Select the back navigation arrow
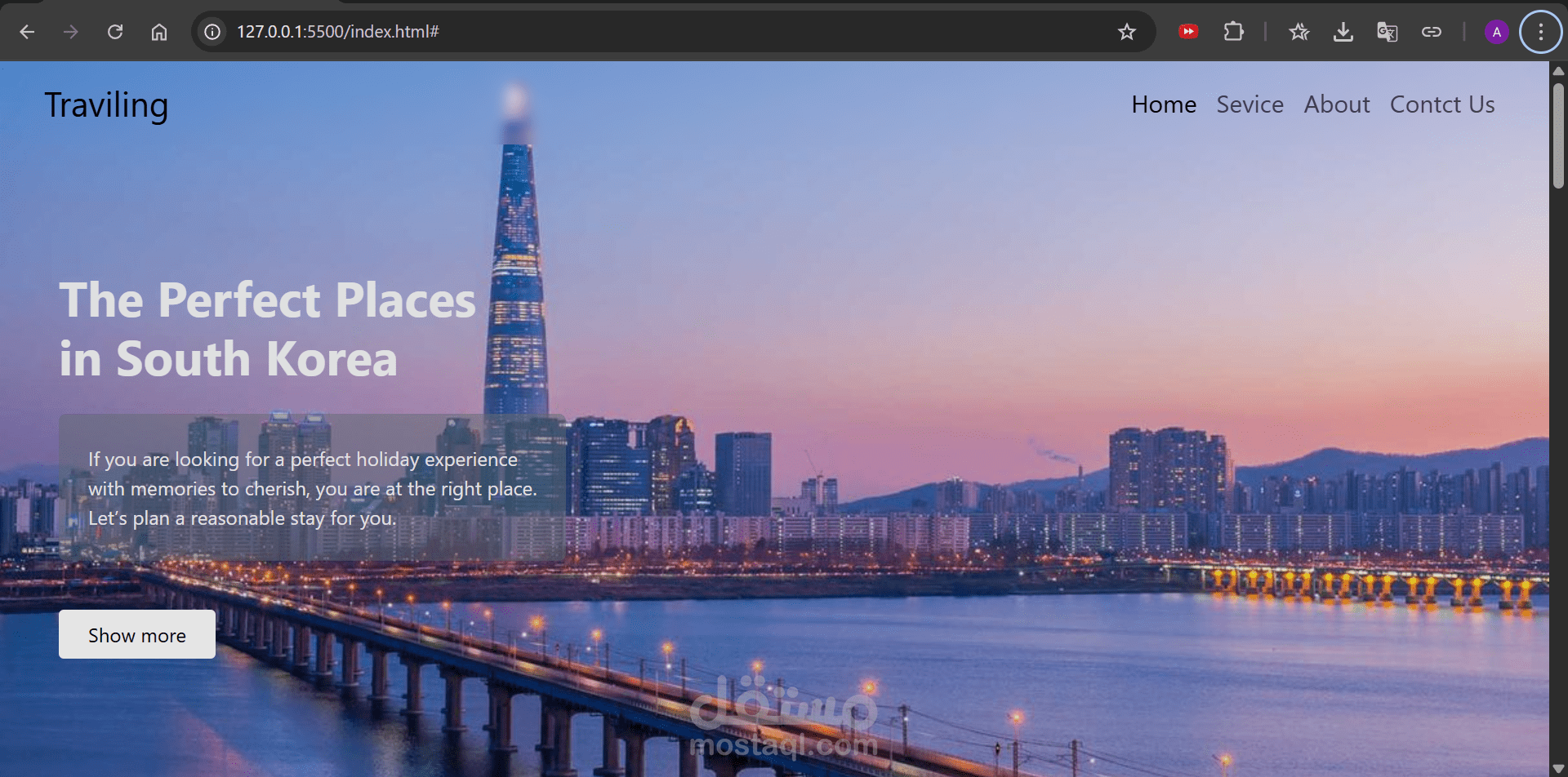The image size is (1568, 777). [27, 32]
